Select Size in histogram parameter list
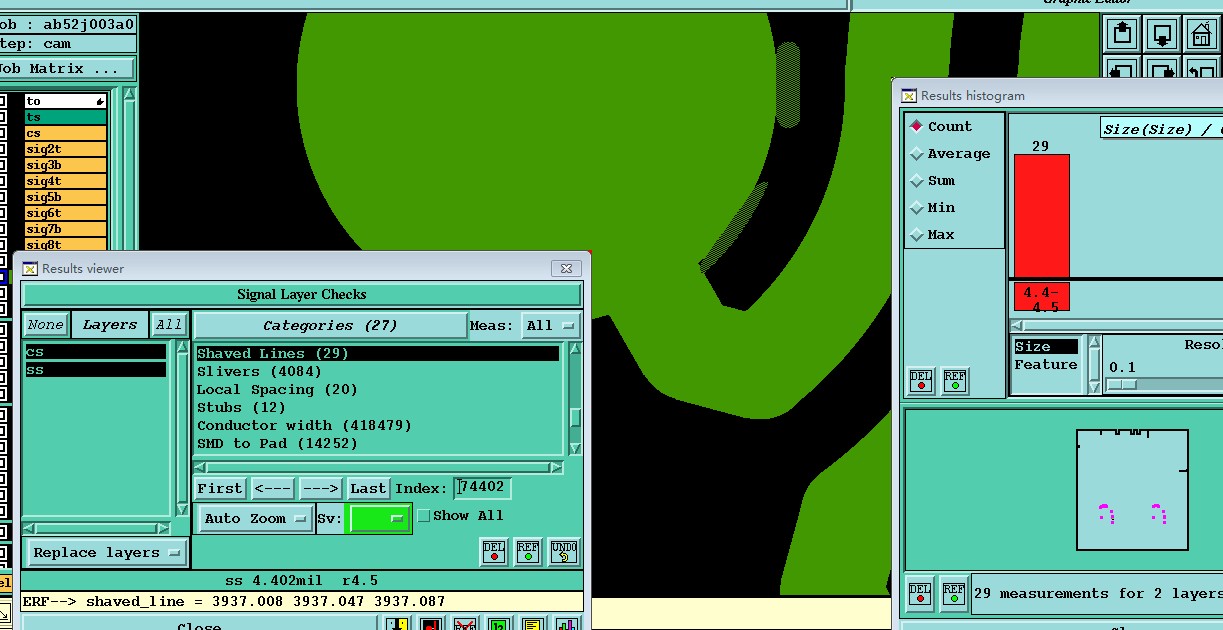 click(1046, 347)
